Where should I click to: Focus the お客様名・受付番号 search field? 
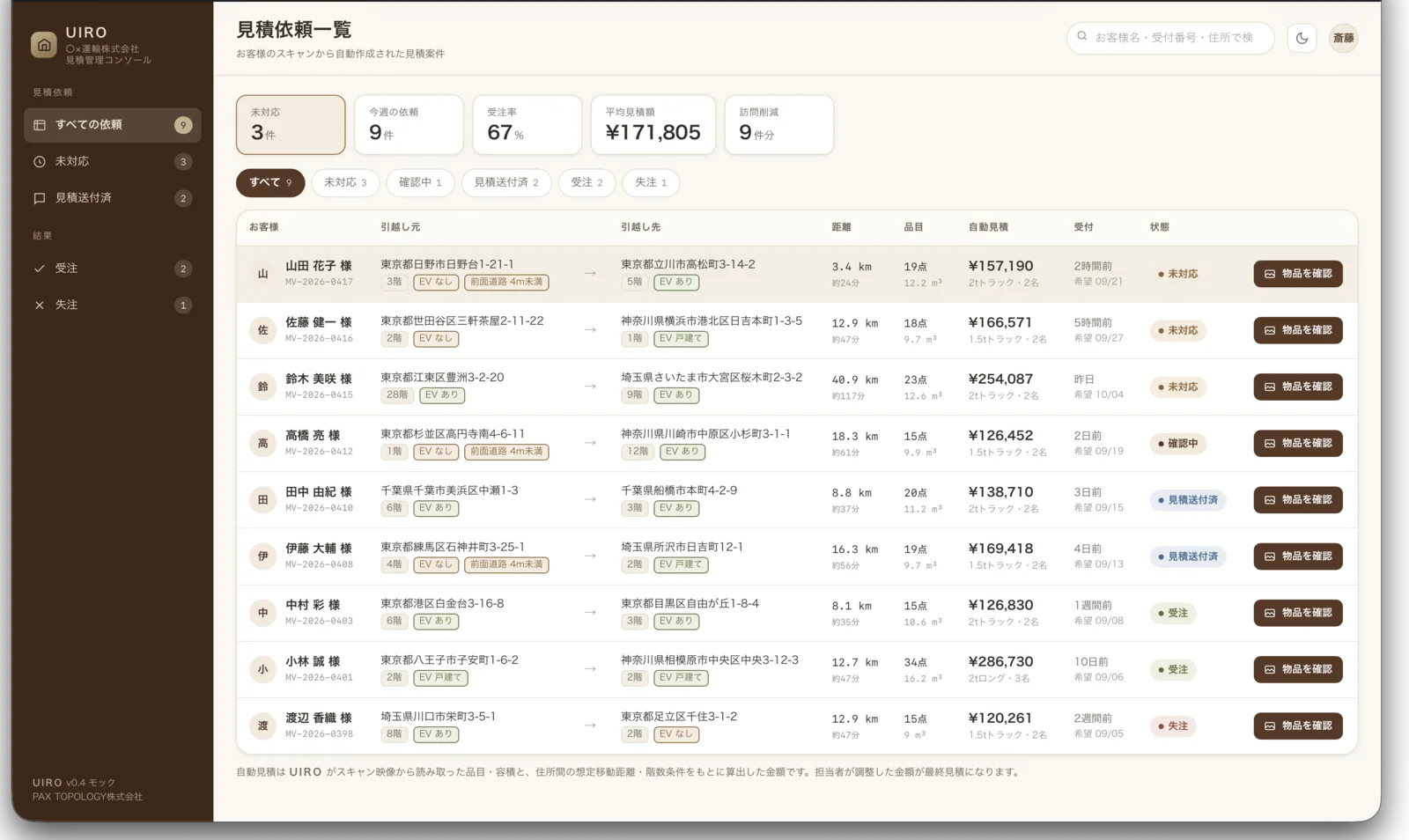pyautogui.click(x=1170, y=38)
